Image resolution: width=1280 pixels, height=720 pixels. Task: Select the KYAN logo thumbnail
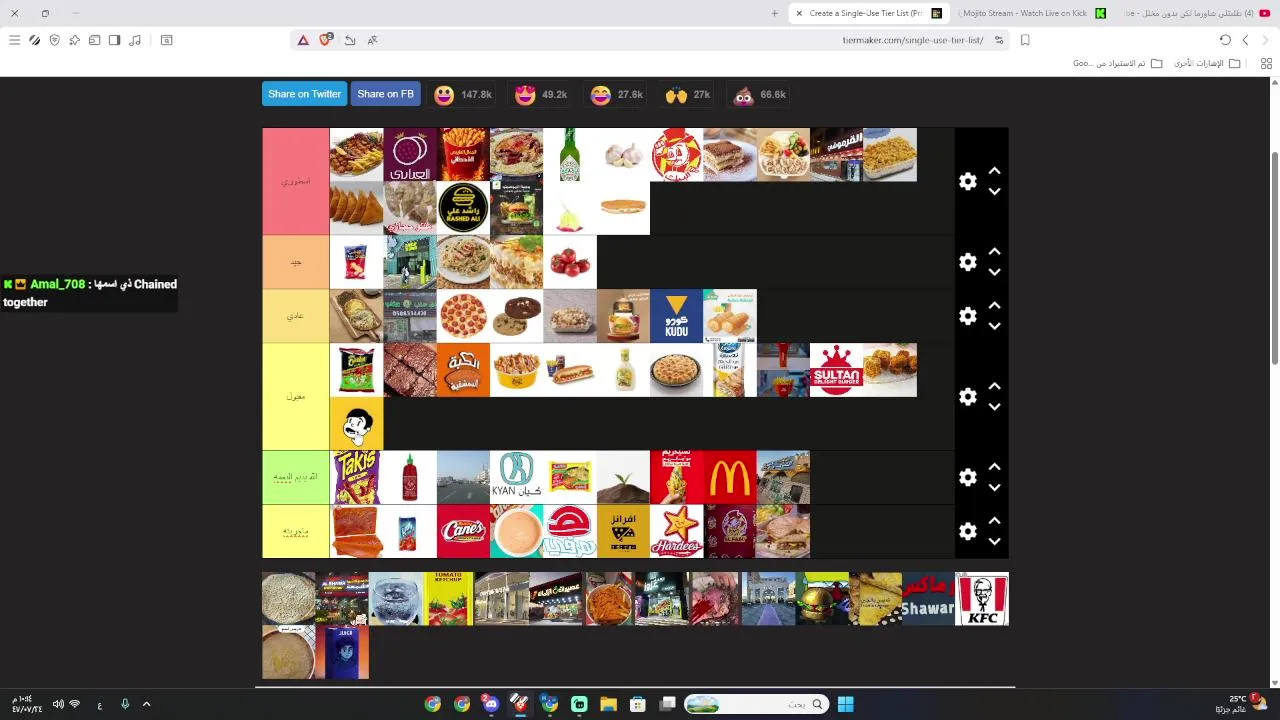[516, 477]
